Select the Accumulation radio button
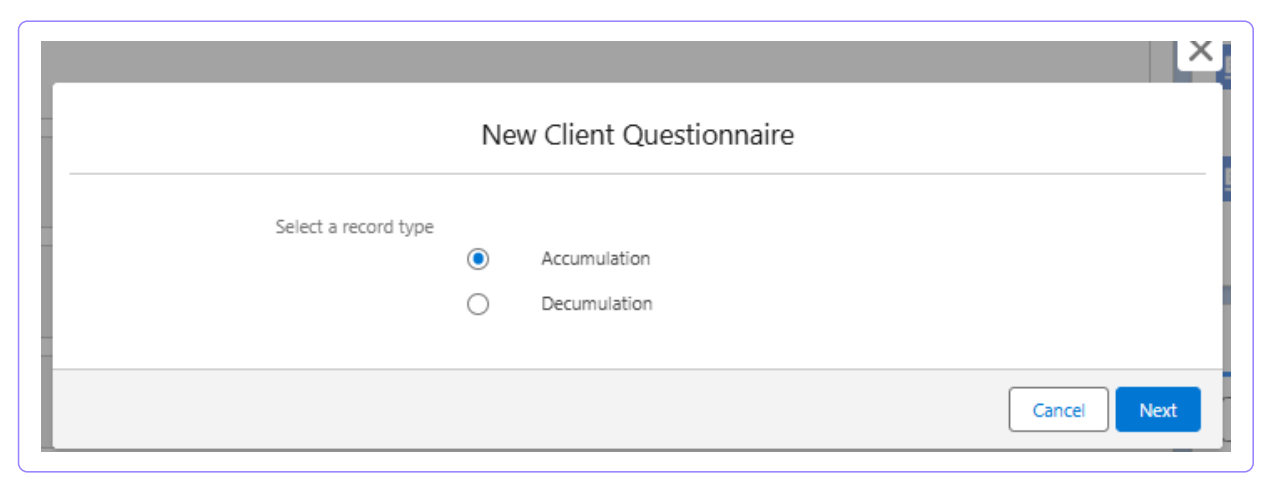The width and height of the screenshot is (1266, 487). (x=478, y=259)
